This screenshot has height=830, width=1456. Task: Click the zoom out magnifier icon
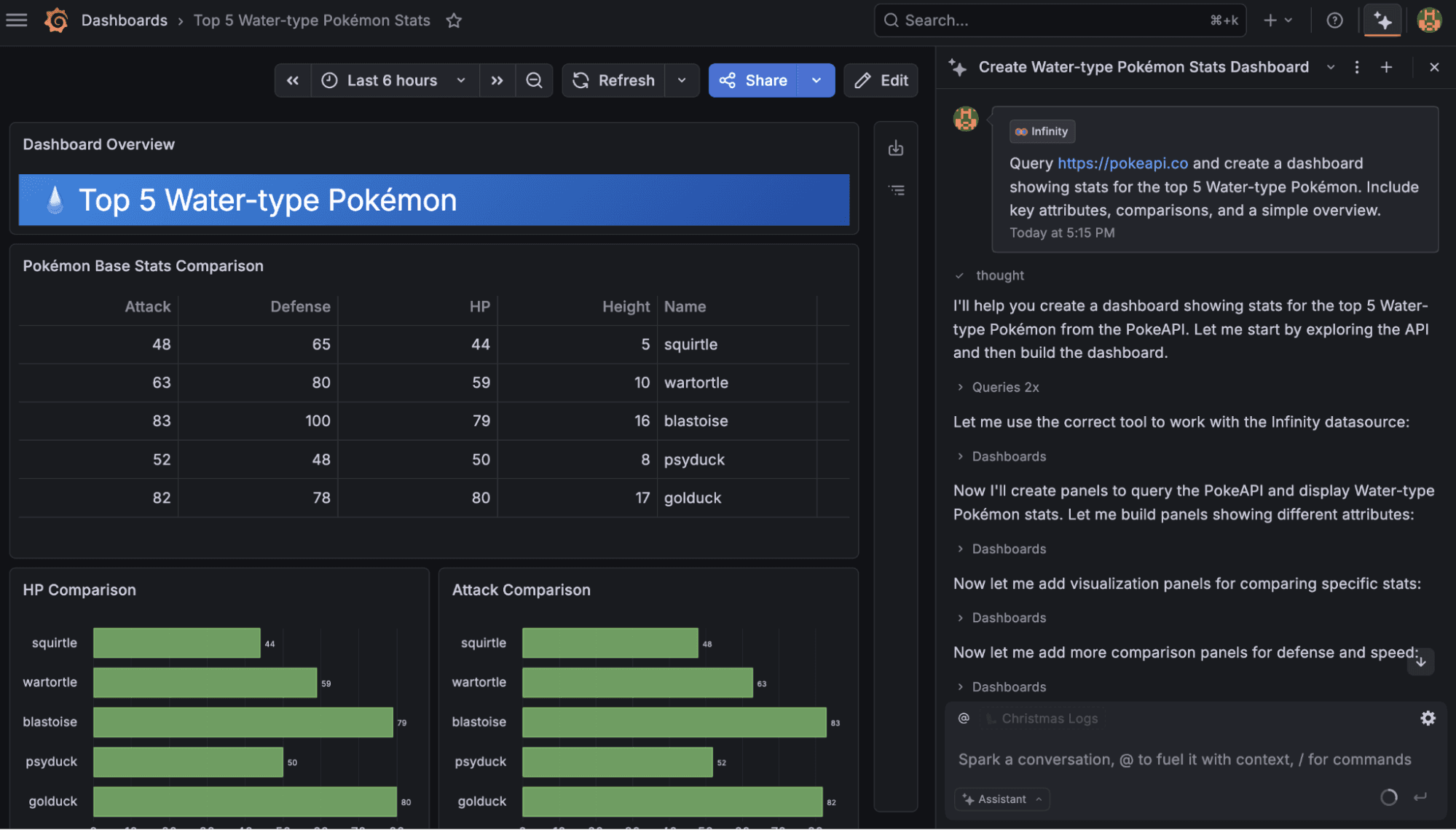pyautogui.click(x=534, y=80)
